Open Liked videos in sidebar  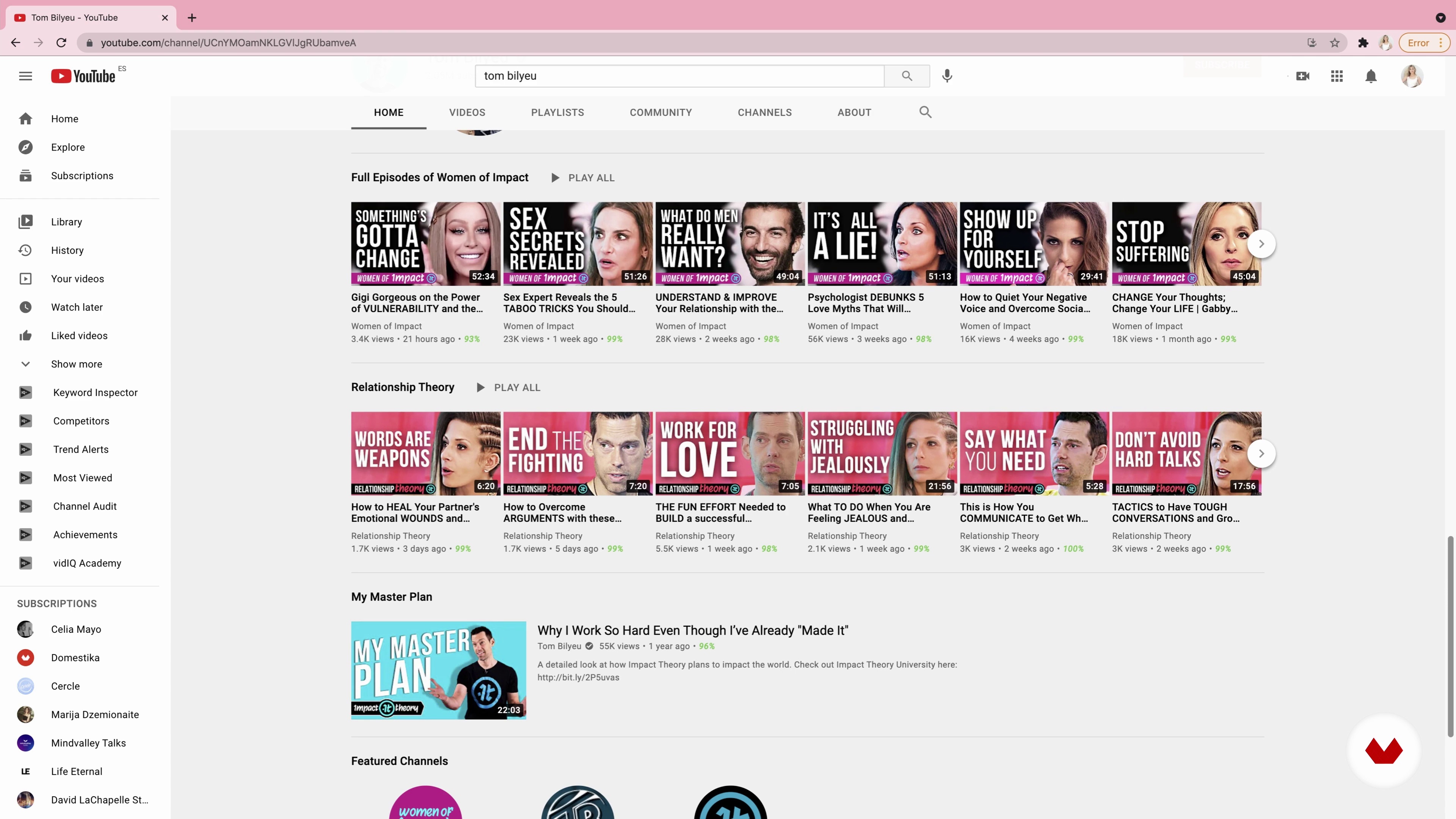[x=80, y=336]
